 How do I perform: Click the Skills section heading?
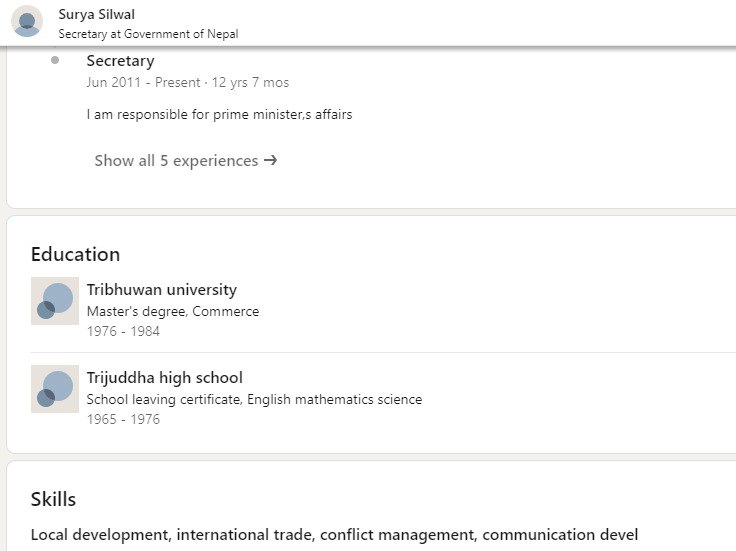tap(53, 499)
